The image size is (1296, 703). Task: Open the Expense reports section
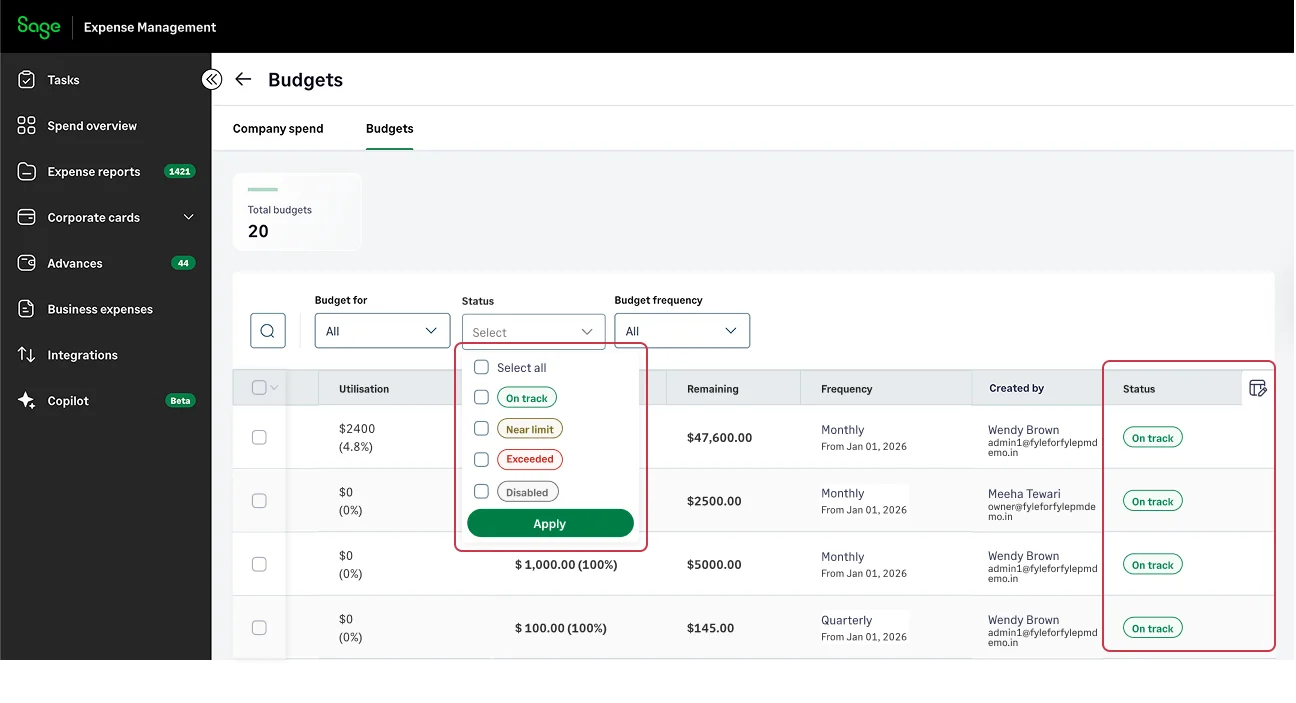click(x=26, y=171)
